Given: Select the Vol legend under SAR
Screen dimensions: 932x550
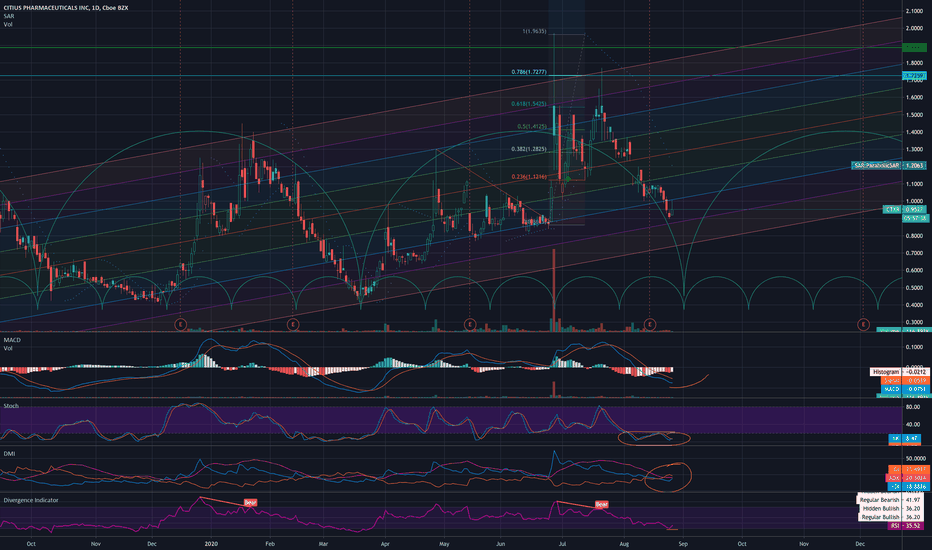Looking at the screenshot, I should click(x=8, y=24).
